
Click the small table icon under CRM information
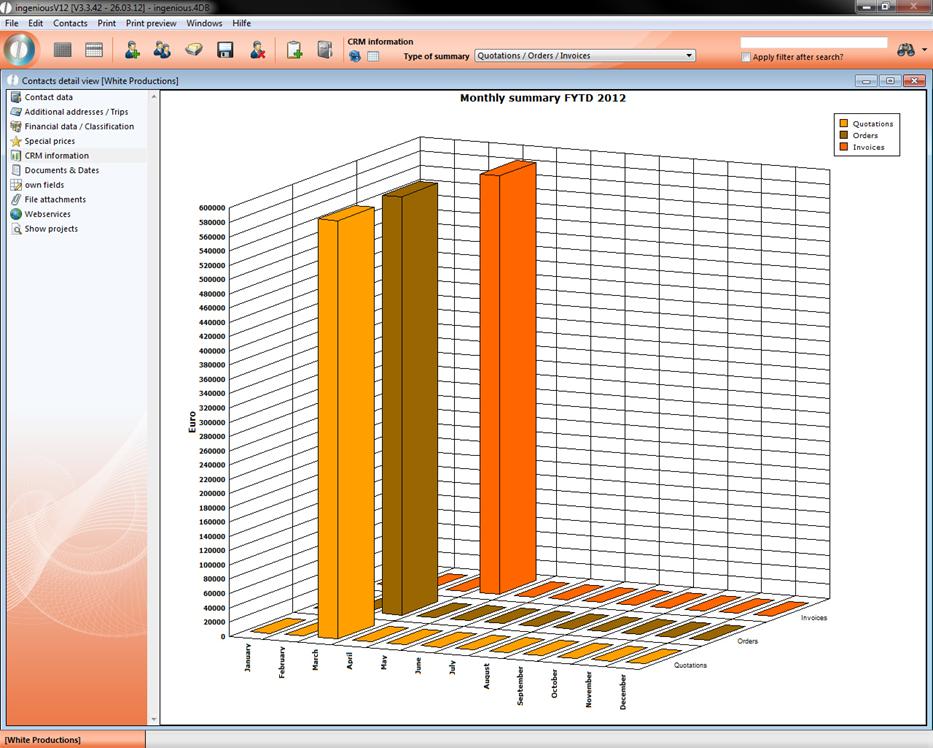[373, 56]
